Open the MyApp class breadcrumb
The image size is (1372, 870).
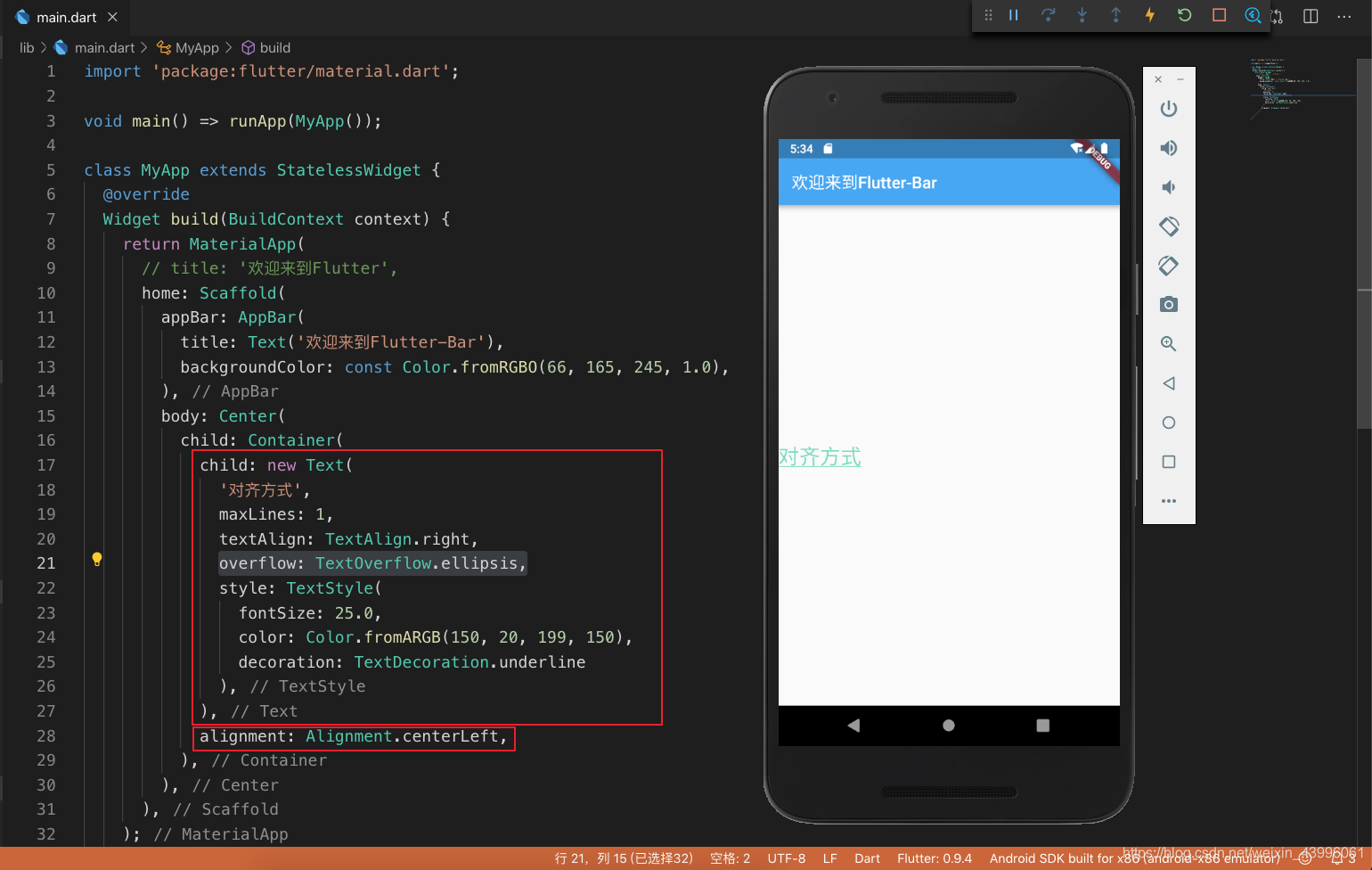point(188,47)
